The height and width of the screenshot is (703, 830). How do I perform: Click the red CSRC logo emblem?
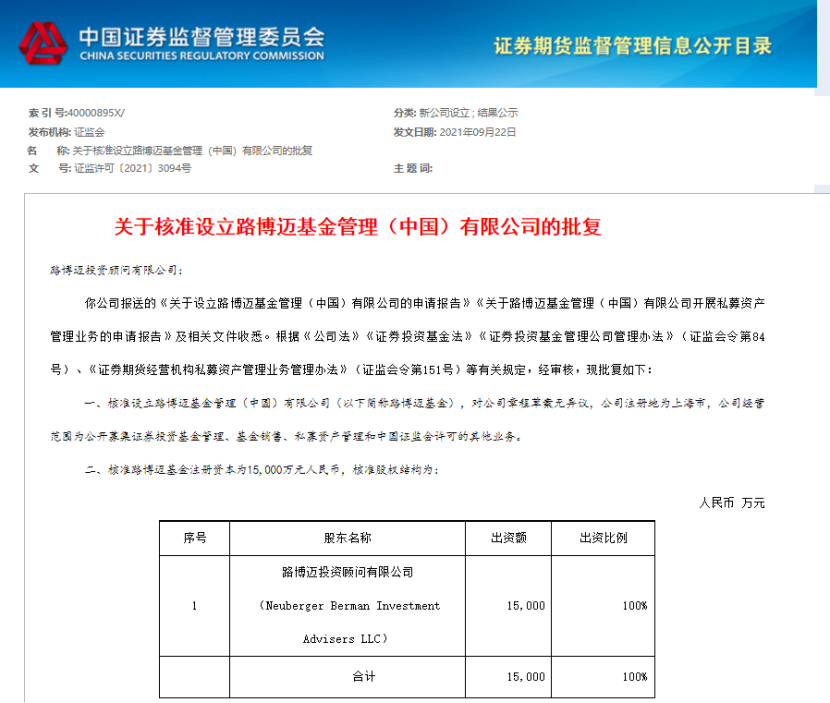click(x=41, y=44)
